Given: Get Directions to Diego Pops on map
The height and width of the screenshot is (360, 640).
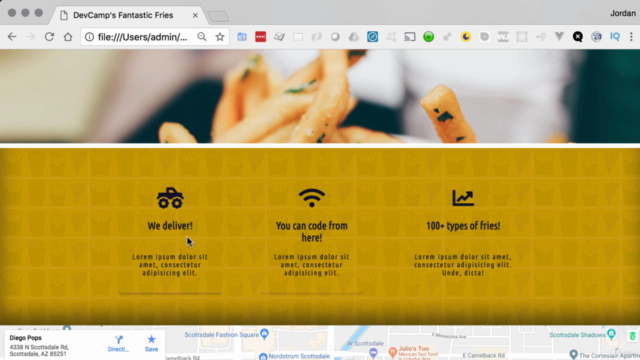Looking at the screenshot, I should (x=118, y=344).
